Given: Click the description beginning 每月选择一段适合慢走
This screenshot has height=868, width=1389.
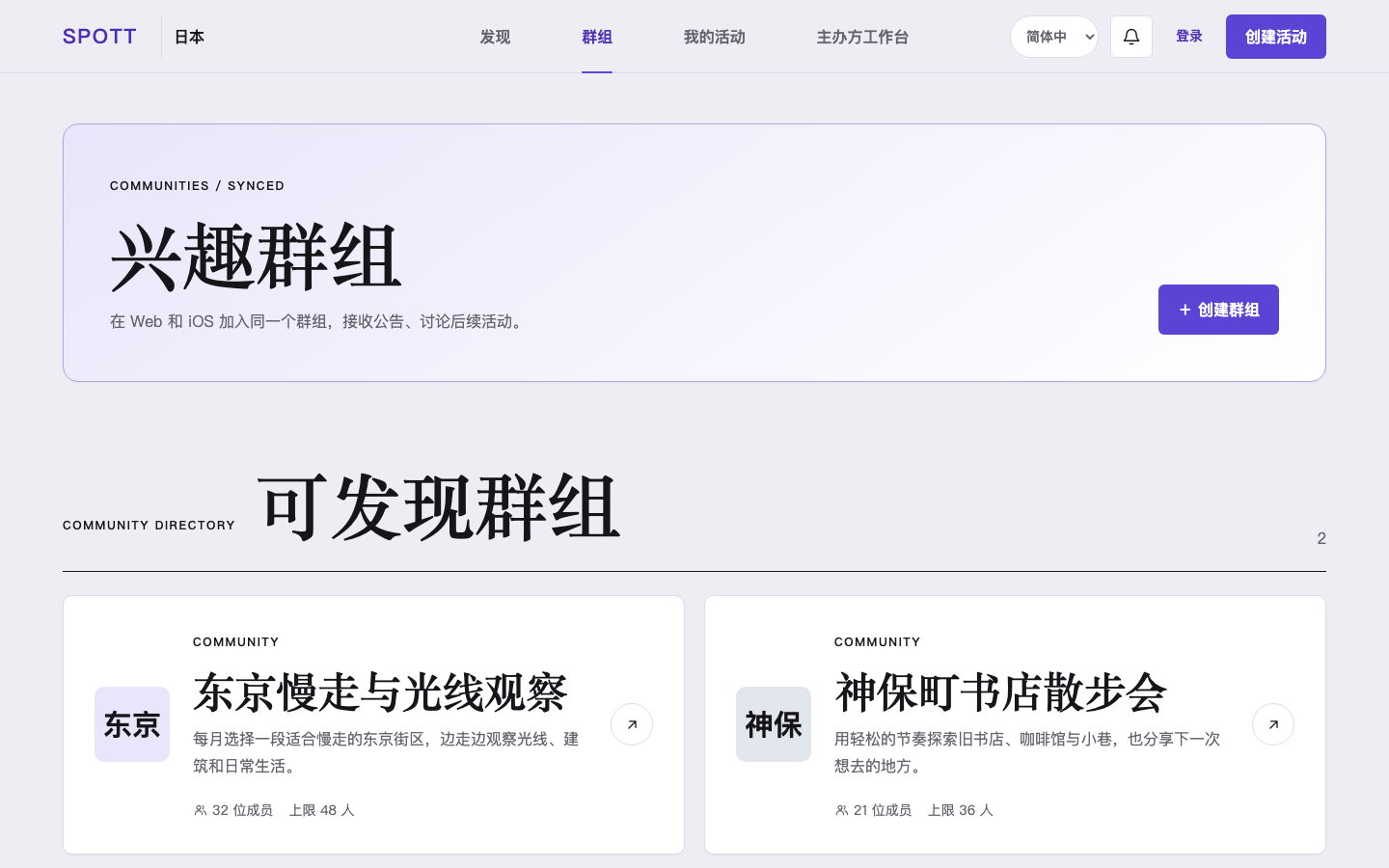Looking at the screenshot, I should pyautogui.click(x=386, y=752).
